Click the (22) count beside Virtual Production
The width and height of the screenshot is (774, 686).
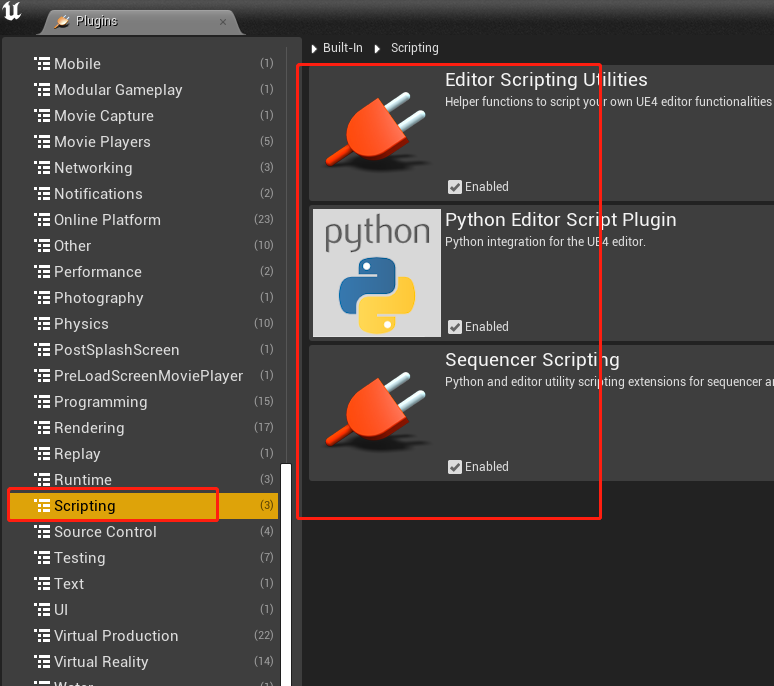coord(264,635)
